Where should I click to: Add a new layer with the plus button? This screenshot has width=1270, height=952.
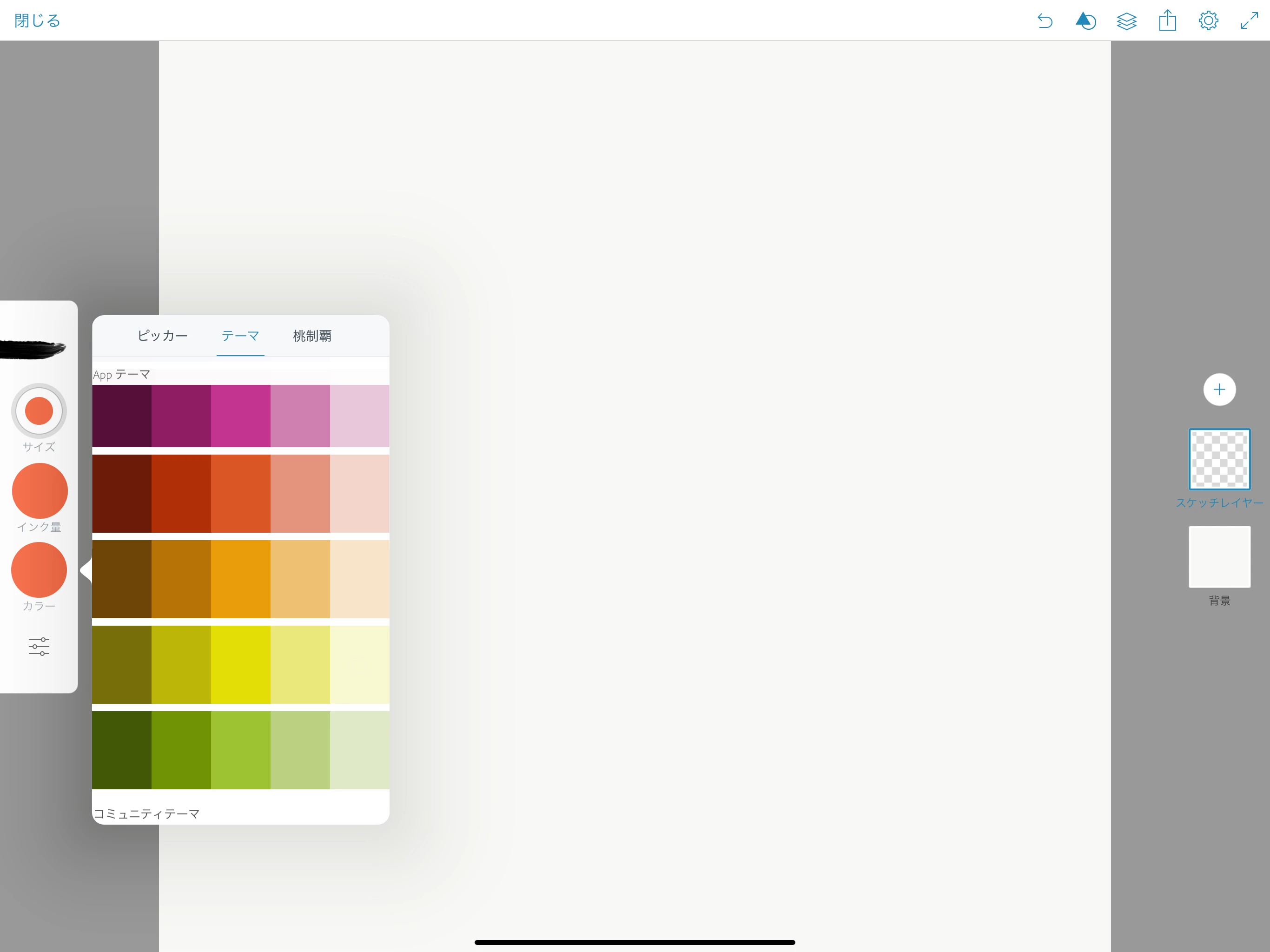(x=1219, y=389)
